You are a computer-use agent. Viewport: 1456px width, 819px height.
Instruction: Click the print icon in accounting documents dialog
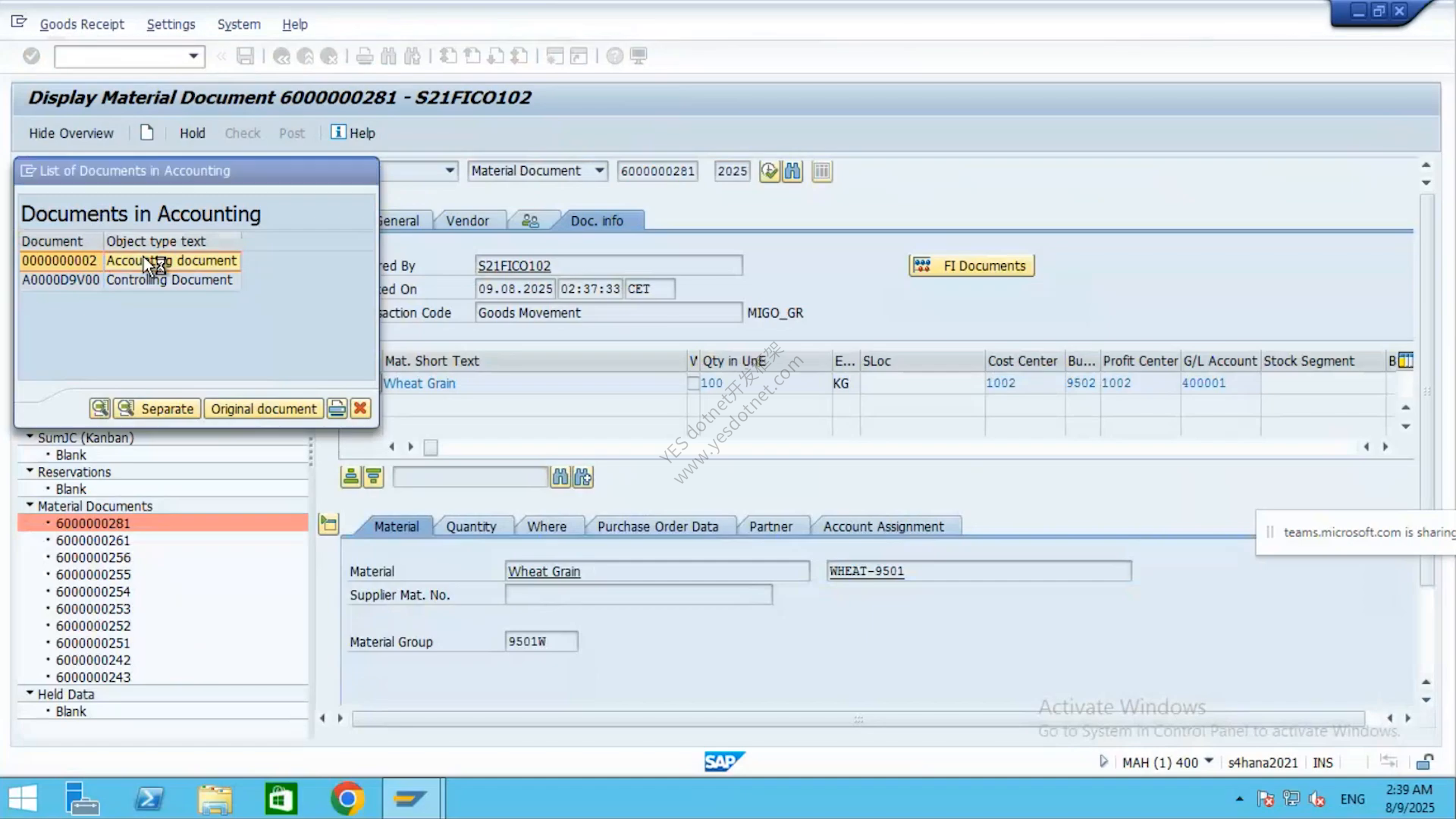click(337, 409)
